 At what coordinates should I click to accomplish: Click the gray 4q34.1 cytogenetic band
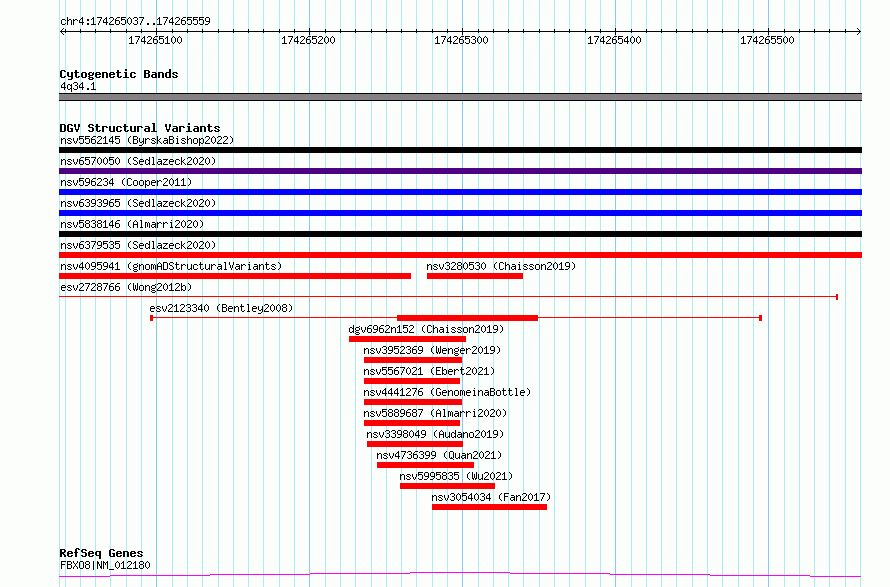[460, 97]
